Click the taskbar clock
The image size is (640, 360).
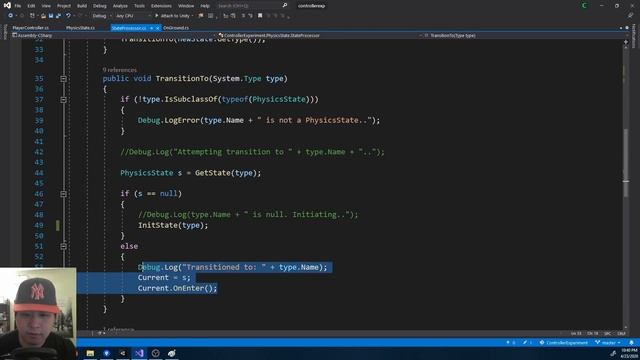(630, 353)
